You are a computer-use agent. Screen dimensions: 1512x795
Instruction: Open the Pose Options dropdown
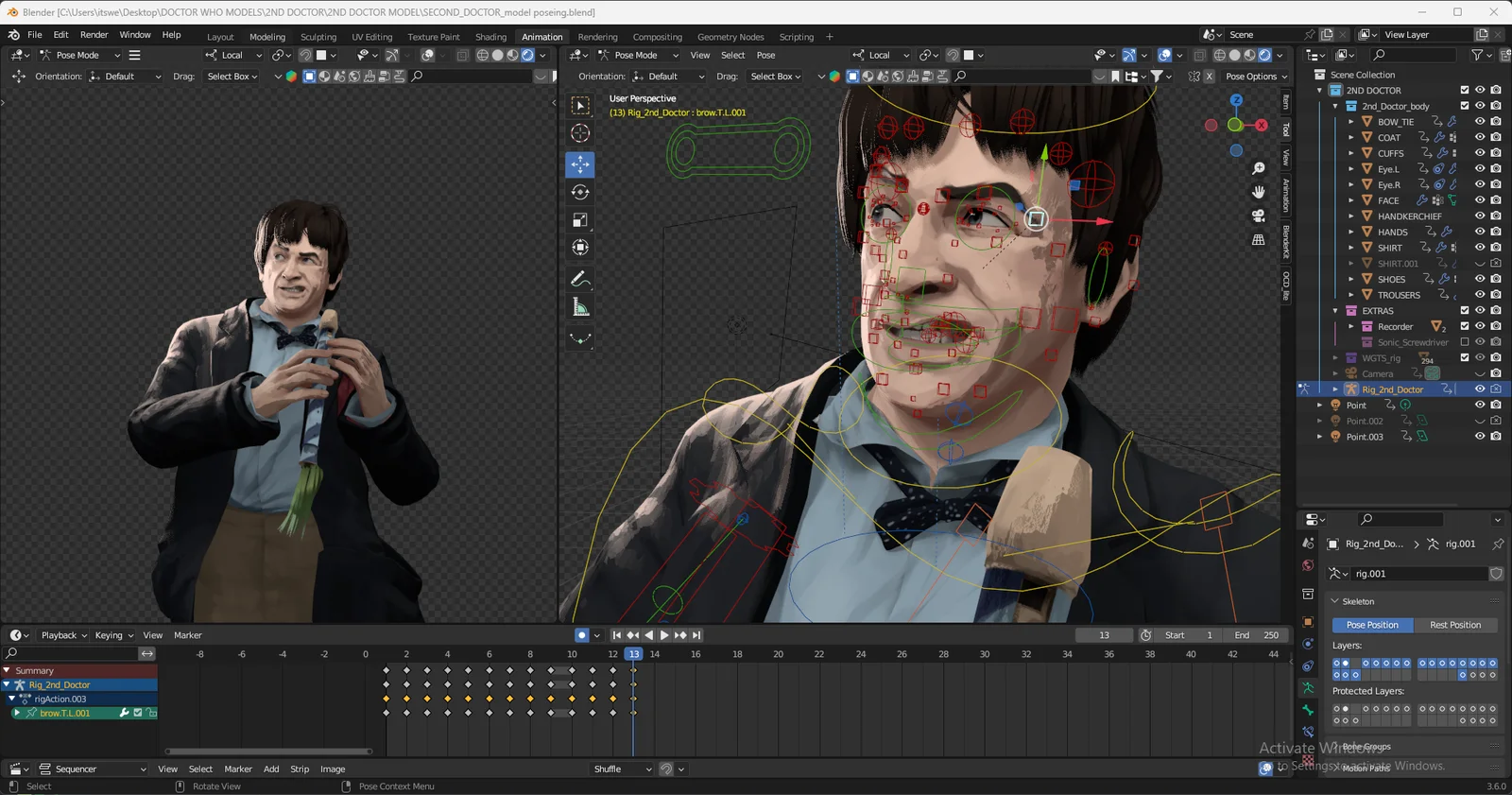(x=1256, y=77)
